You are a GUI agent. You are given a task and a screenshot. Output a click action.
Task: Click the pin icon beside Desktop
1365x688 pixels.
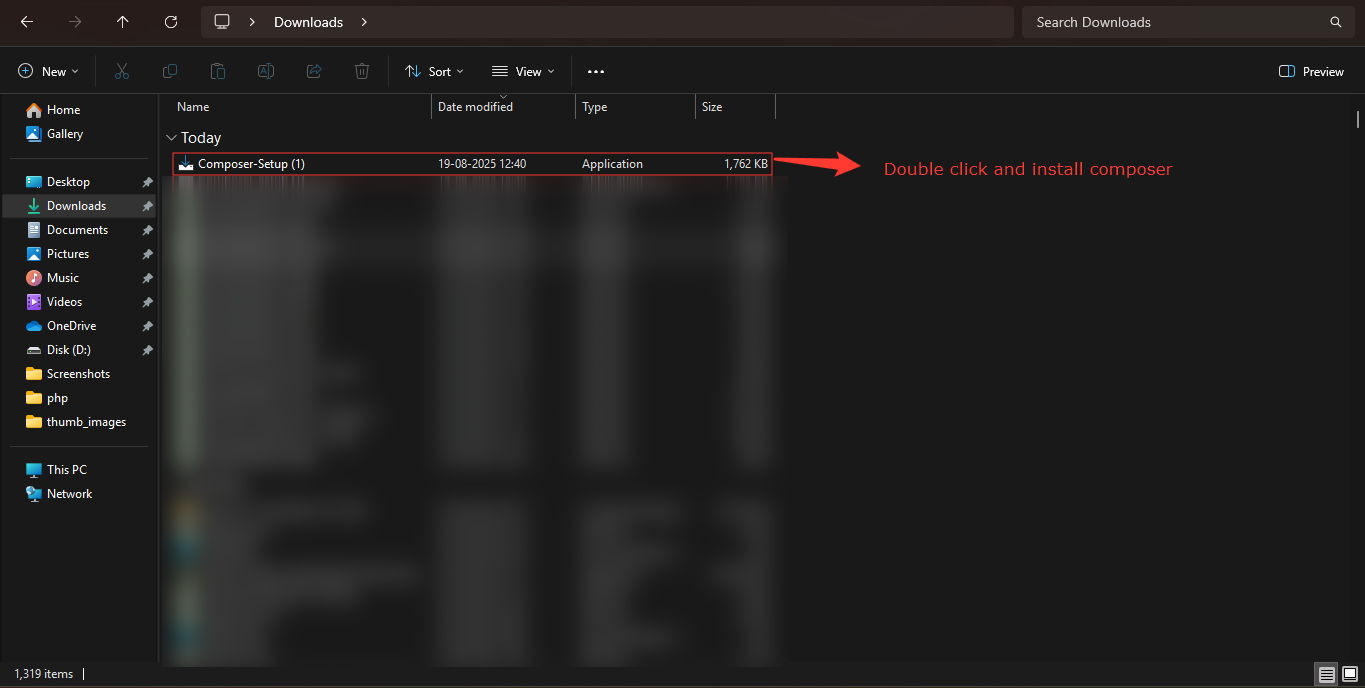(147, 182)
